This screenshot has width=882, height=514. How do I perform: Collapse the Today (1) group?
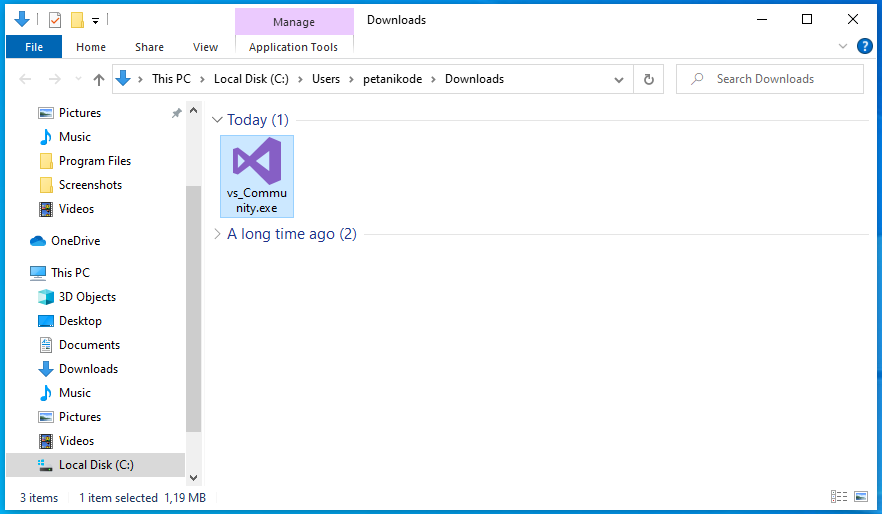coord(217,120)
